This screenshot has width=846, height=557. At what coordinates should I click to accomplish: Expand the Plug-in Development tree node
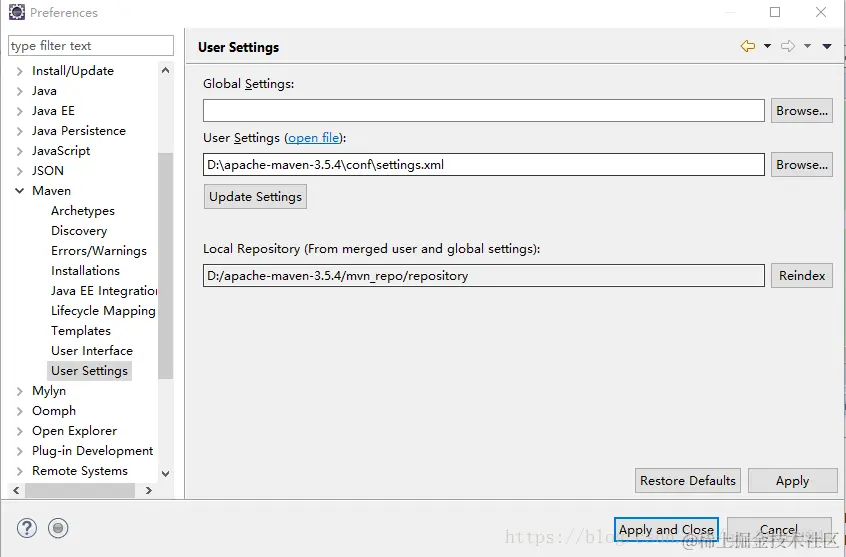[x=19, y=451]
